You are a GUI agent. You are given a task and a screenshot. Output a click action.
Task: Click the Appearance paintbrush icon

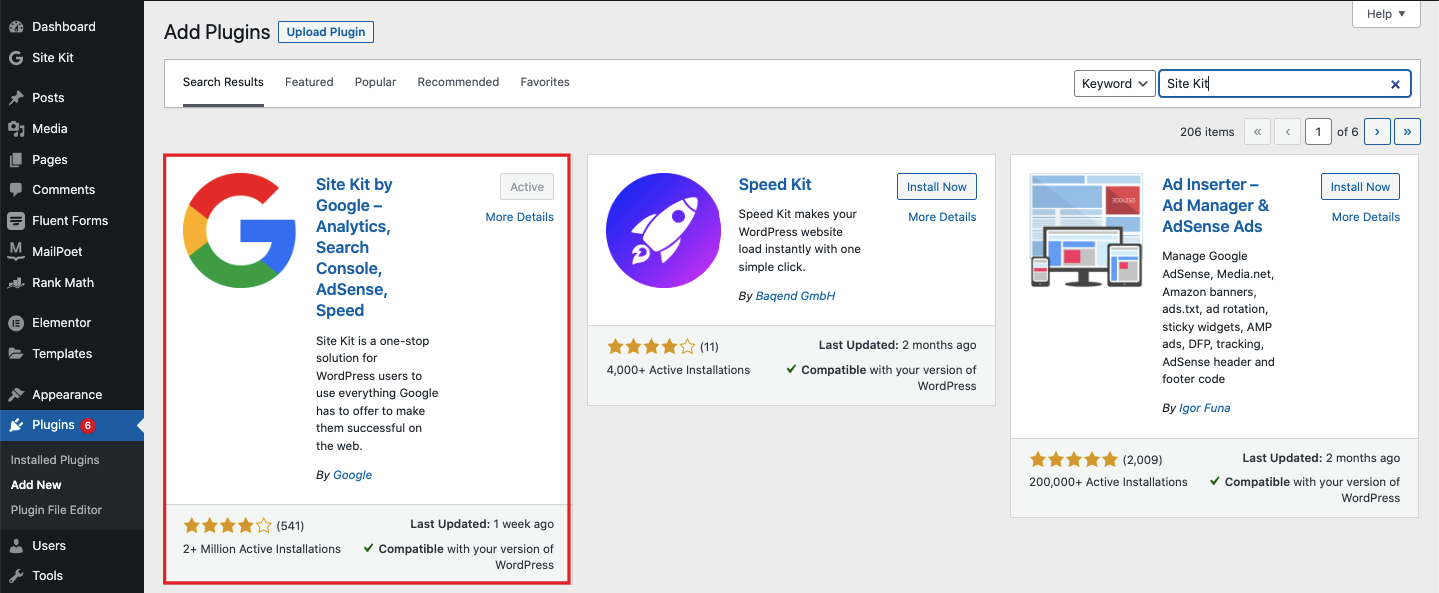(x=16, y=395)
